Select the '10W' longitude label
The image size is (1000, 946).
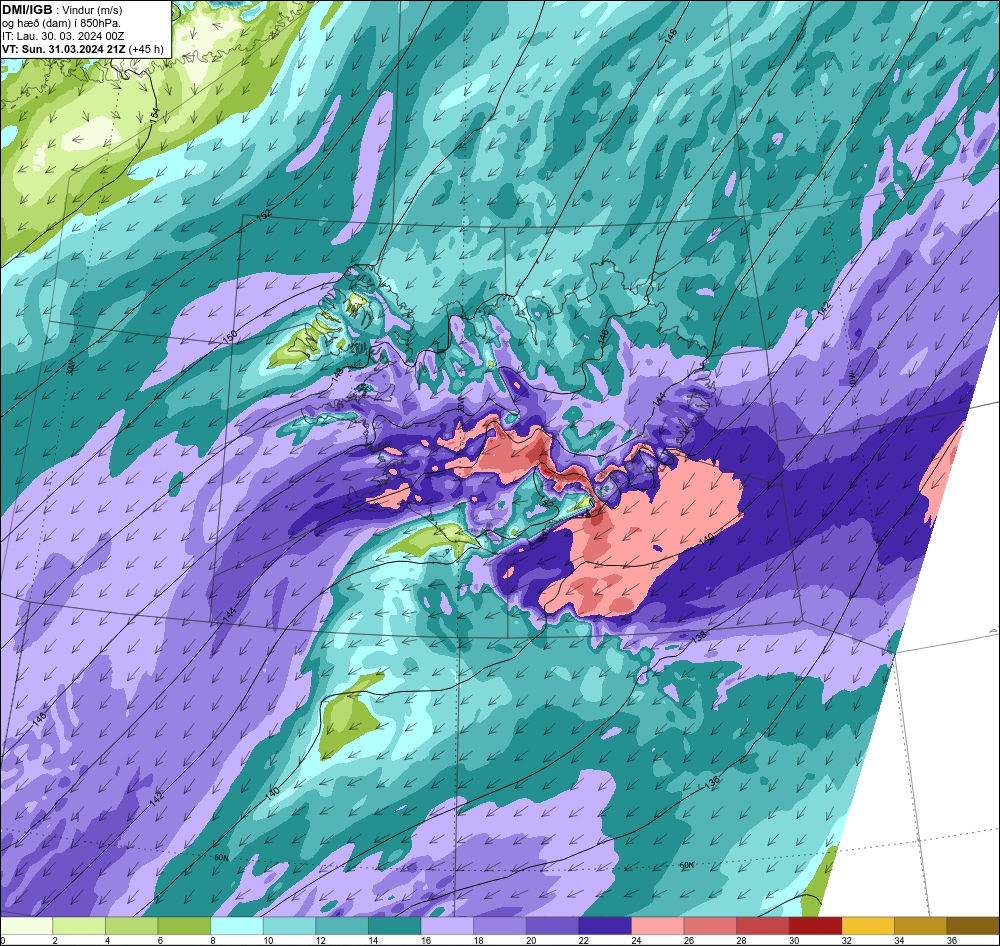click(851, 379)
